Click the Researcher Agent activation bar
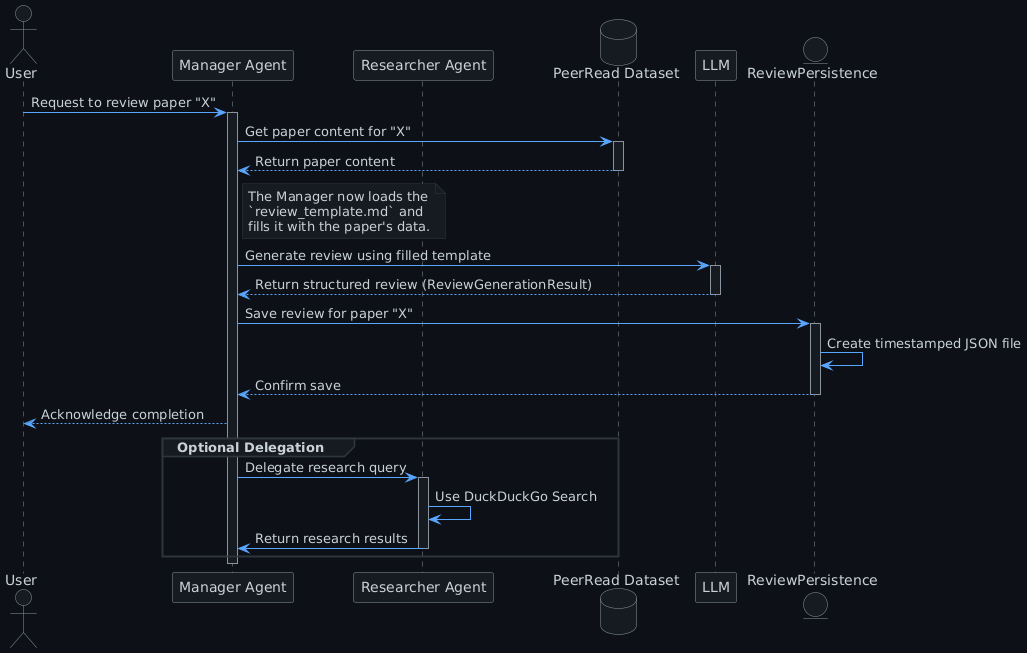1027x653 pixels. 423,513
